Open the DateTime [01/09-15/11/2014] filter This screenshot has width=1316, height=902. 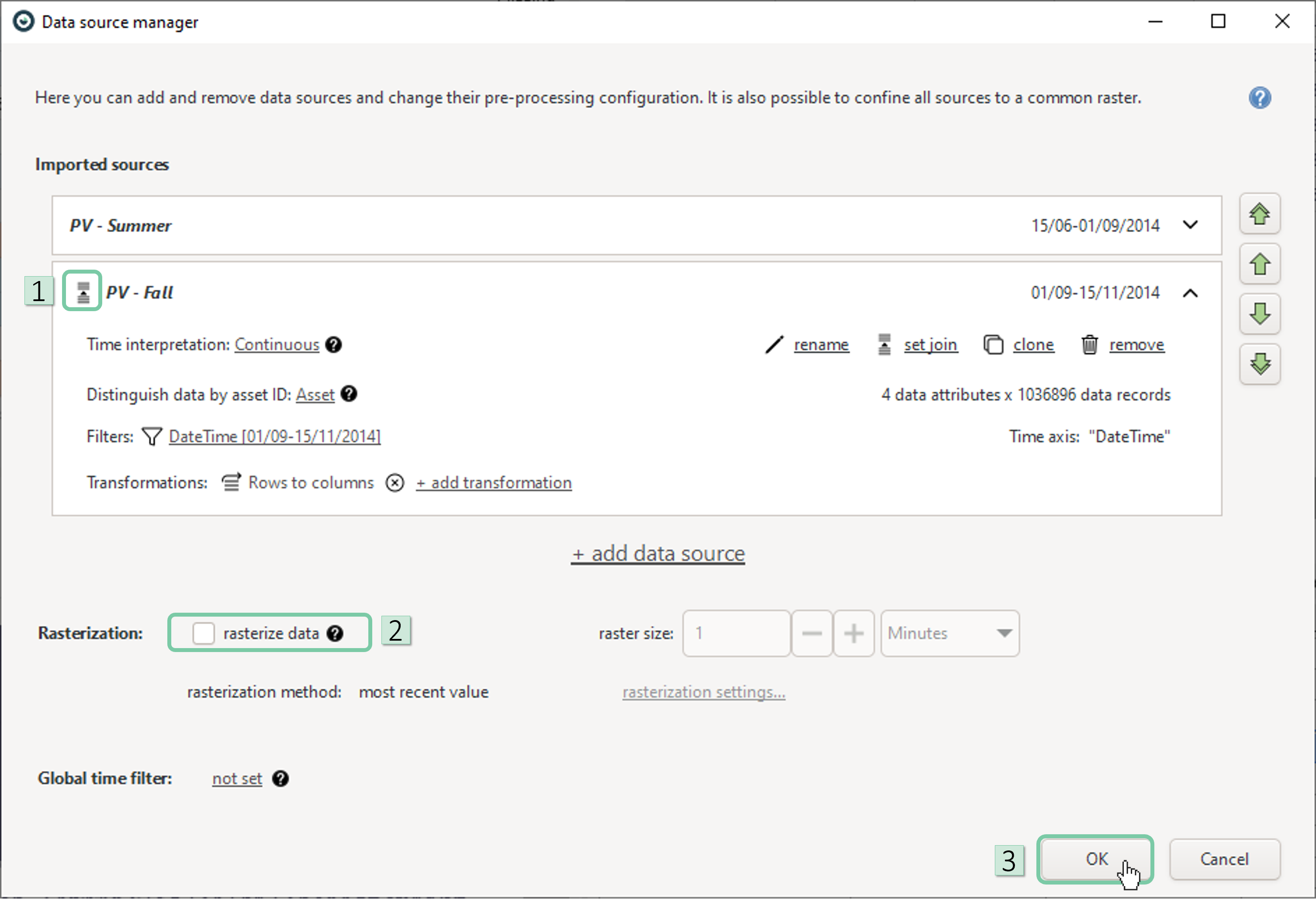point(275,437)
